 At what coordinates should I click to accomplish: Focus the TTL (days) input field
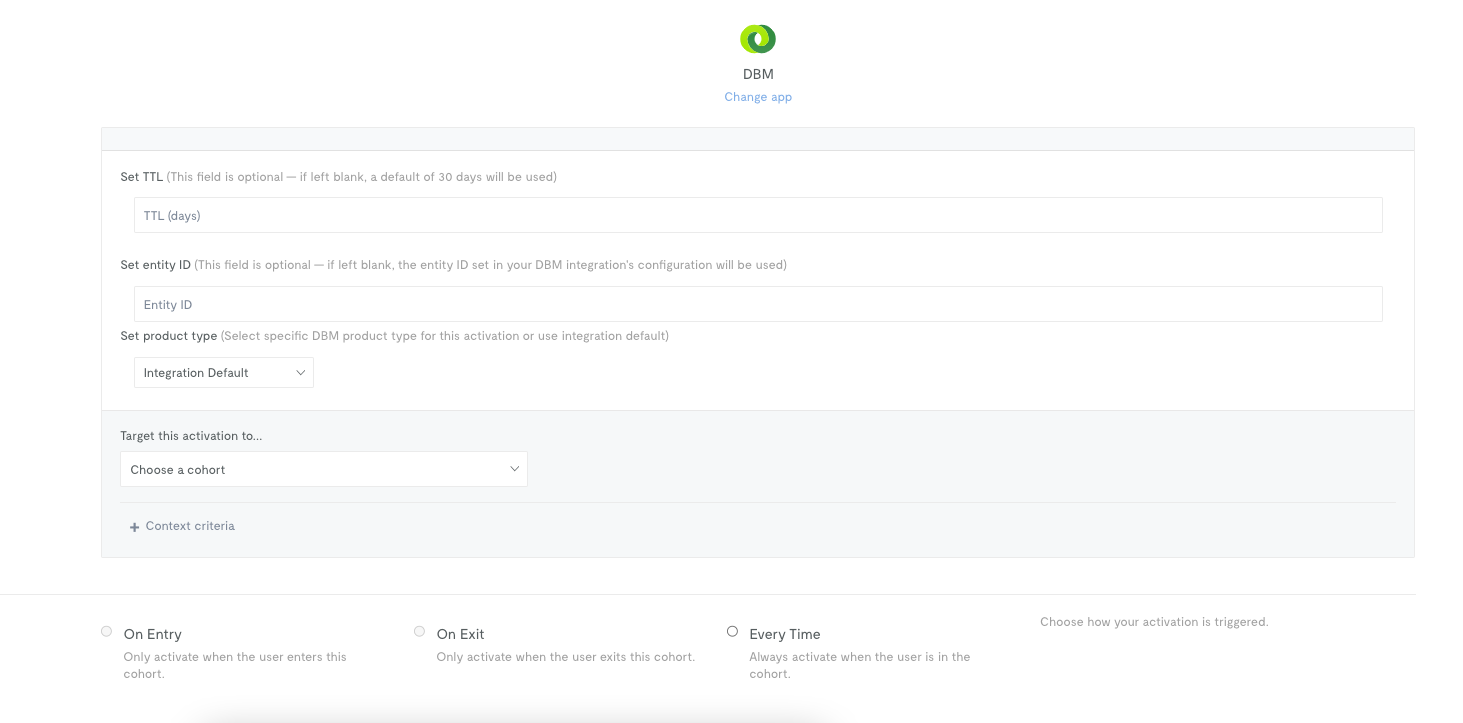(758, 215)
